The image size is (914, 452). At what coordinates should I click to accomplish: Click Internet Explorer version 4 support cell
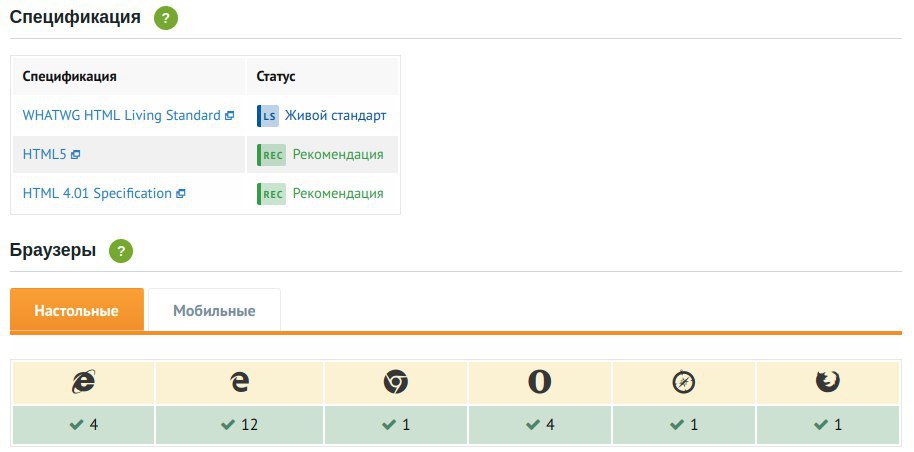click(x=84, y=425)
